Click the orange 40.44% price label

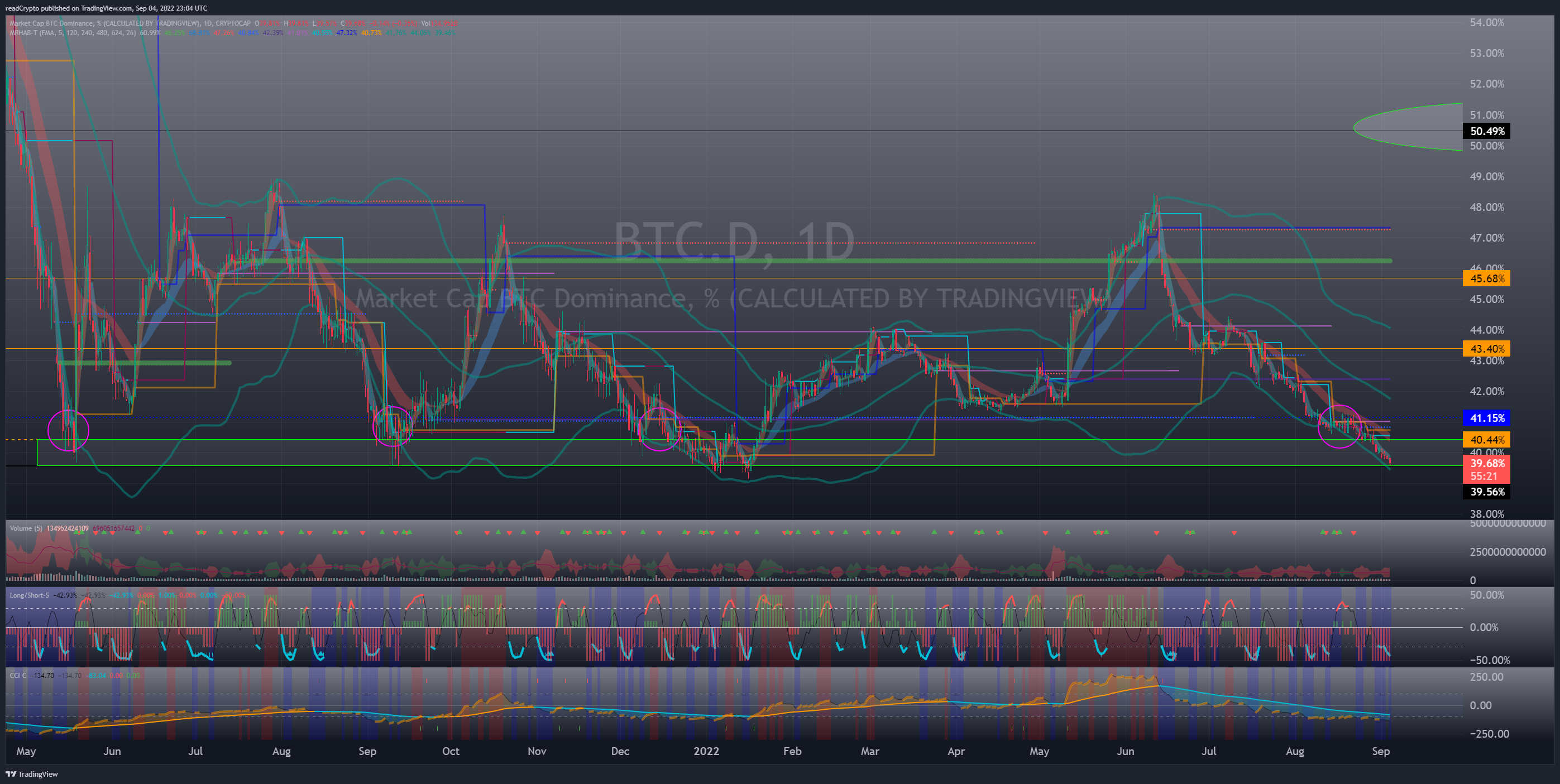click(1486, 440)
